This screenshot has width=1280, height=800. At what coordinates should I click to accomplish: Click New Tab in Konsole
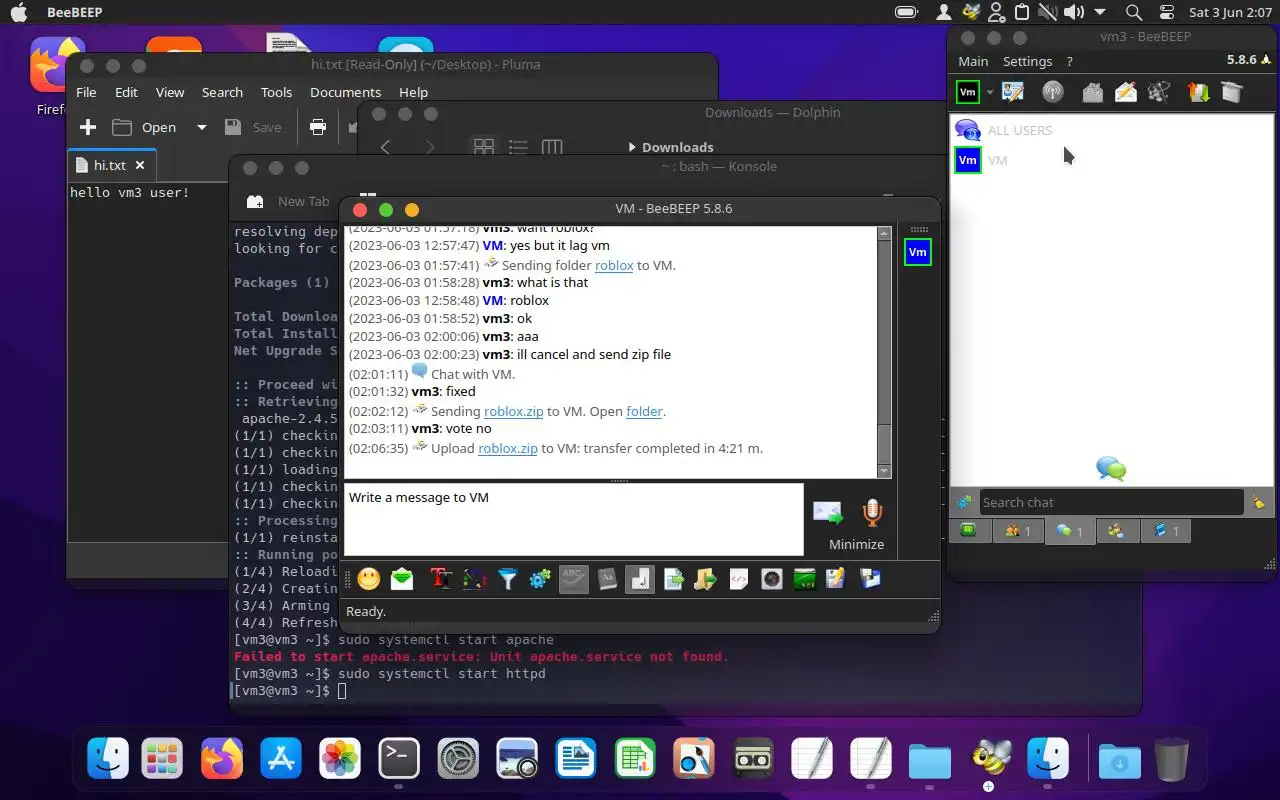click(288, 201)
